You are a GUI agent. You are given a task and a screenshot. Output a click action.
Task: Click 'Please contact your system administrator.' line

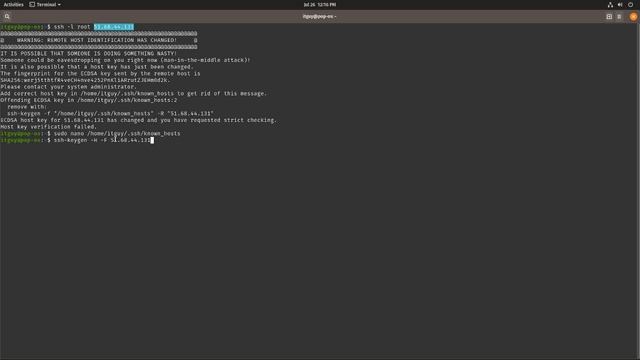pos(69,87)
